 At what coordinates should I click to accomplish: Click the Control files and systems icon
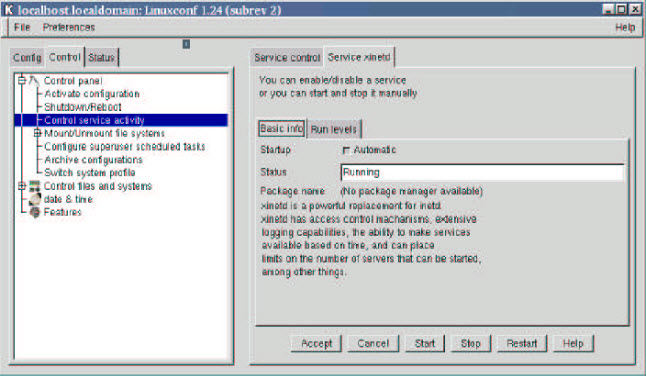tap(35, 186)
